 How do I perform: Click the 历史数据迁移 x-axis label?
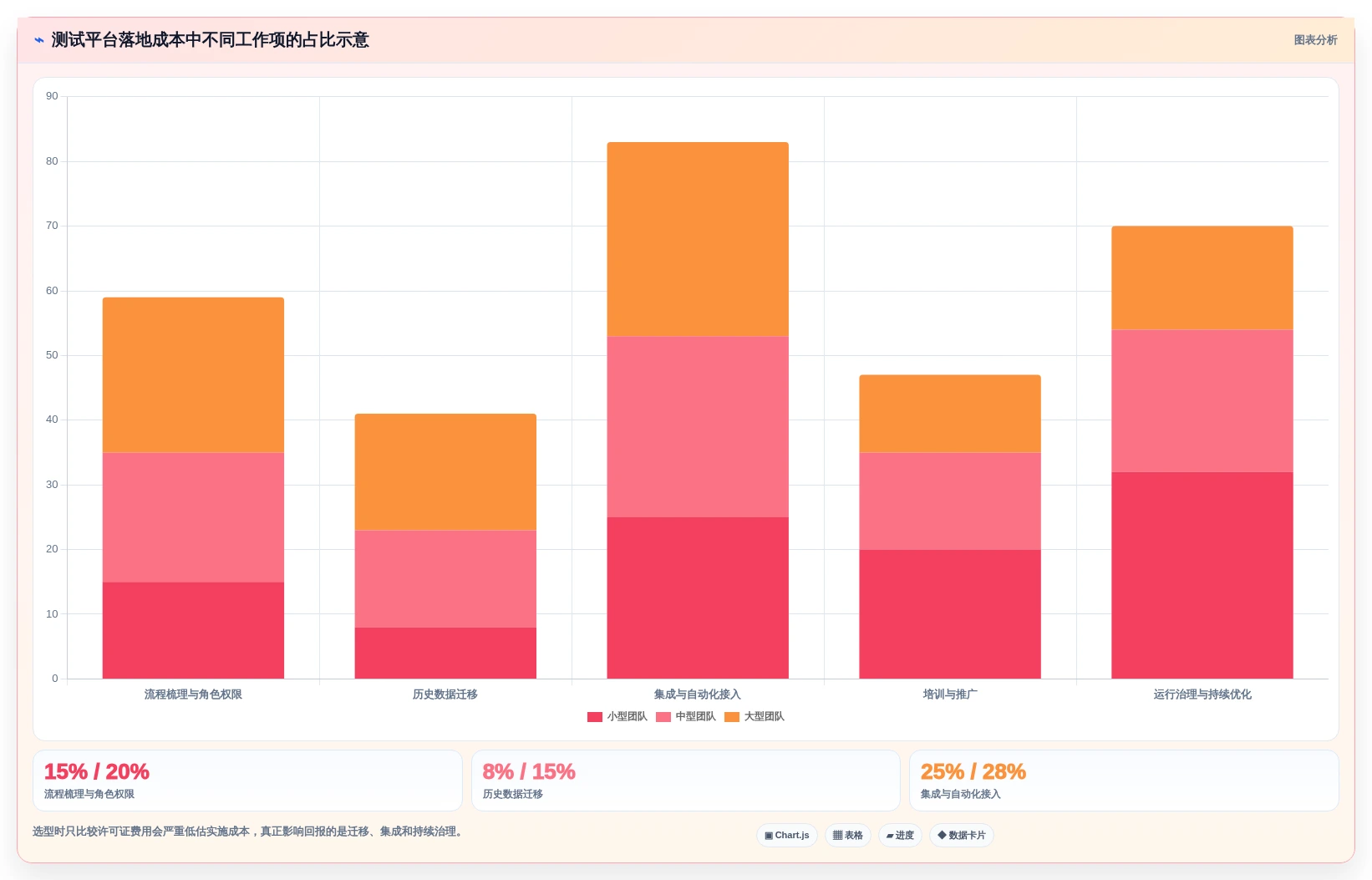[445, 694]
